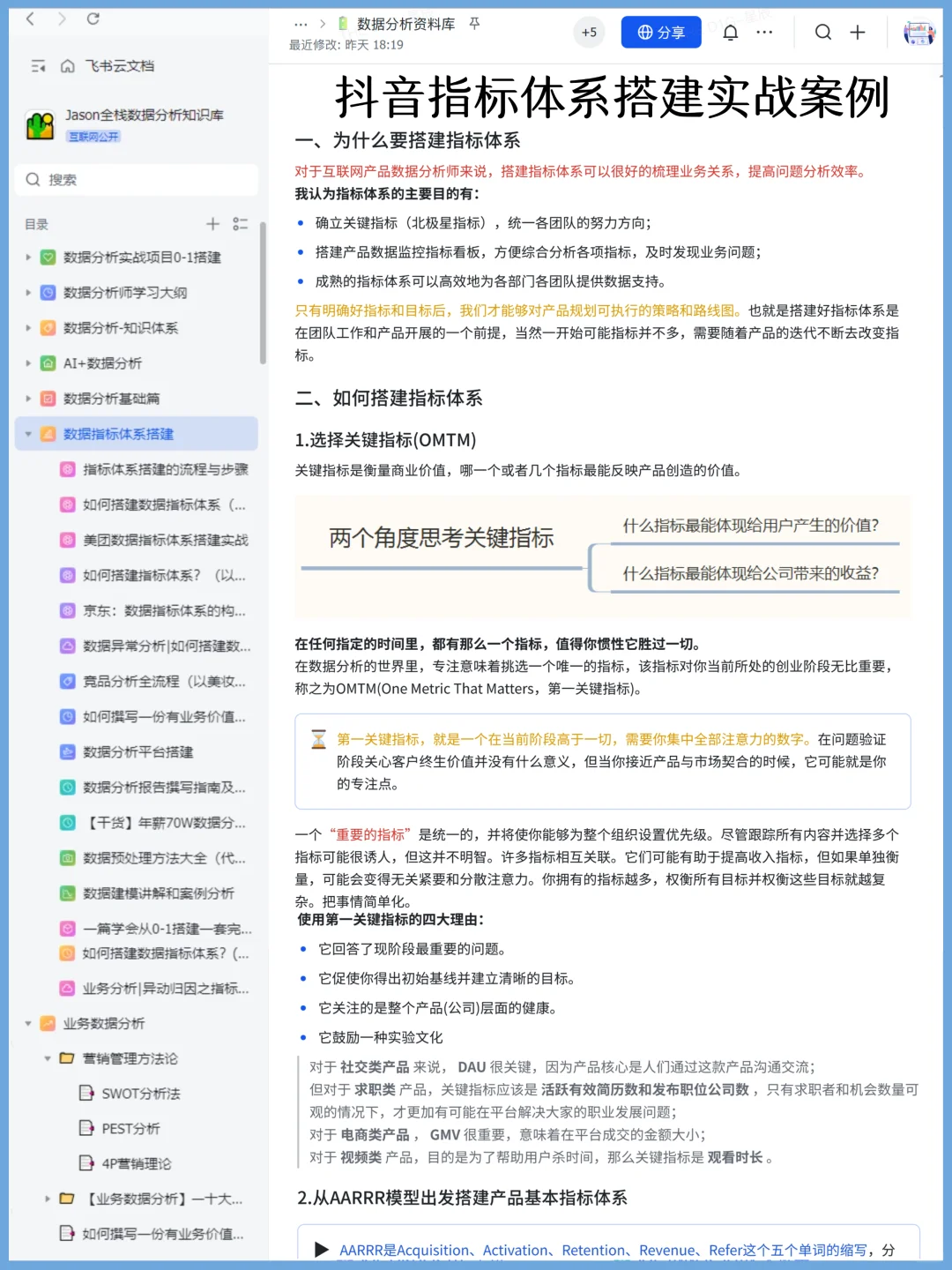Select 美团数据指标体系搭建实战 in sidebar
The image size is (952, 1270).
click(160, 540)
